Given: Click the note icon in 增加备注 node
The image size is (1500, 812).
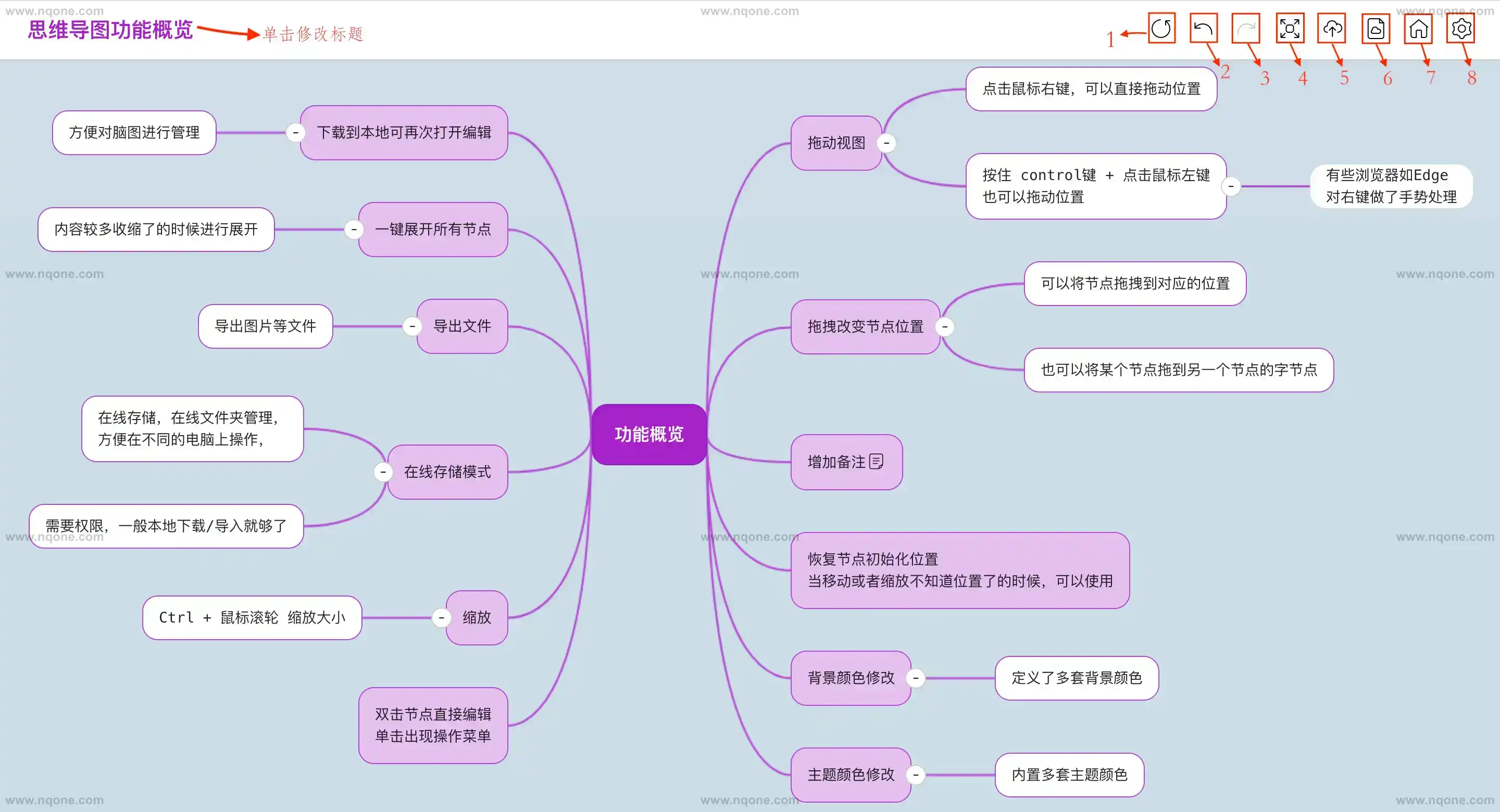Looking at the screenshot, I should (x=877, y=462).
